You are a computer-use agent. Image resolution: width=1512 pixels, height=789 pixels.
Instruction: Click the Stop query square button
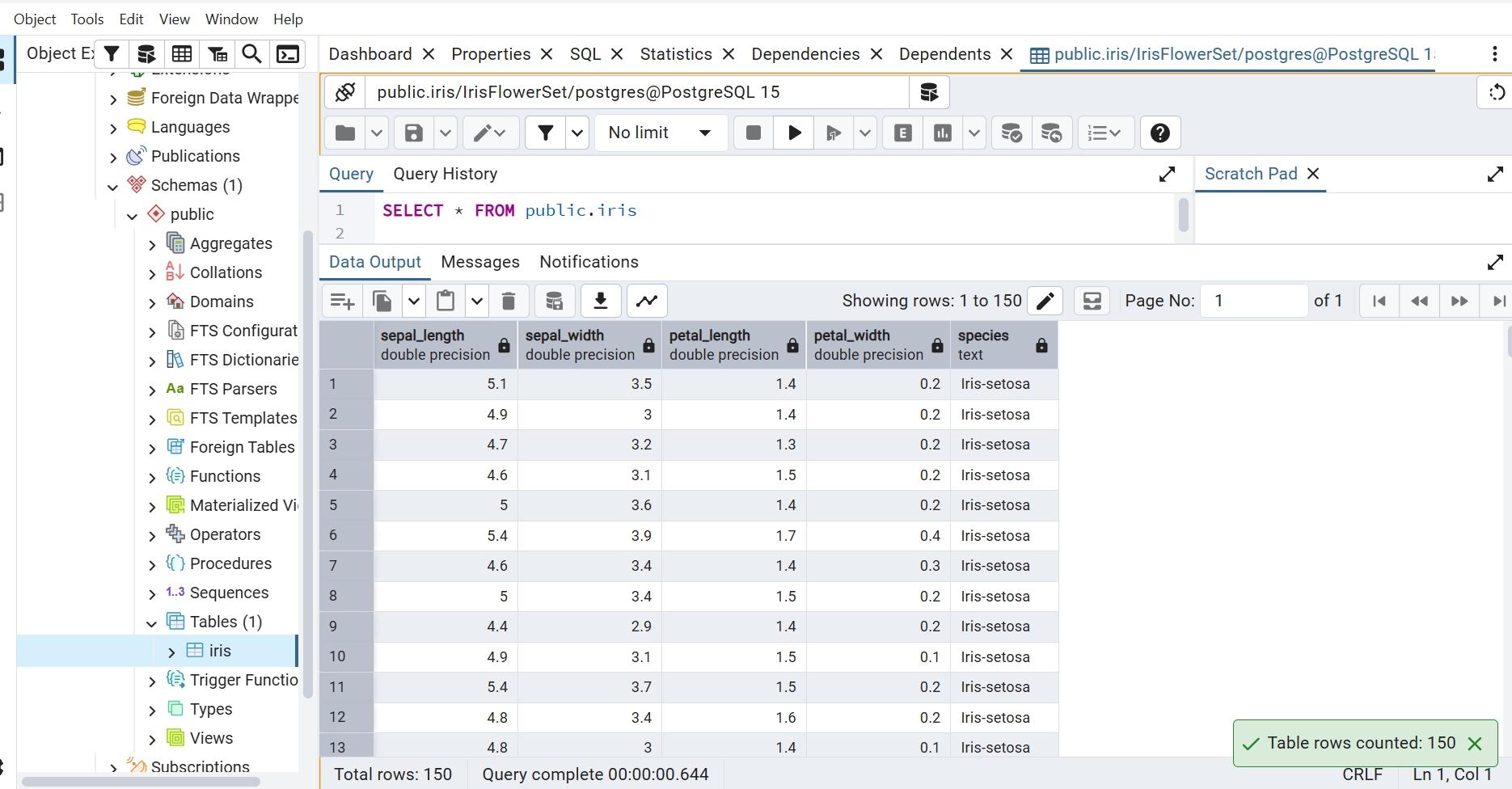point(754,133)
